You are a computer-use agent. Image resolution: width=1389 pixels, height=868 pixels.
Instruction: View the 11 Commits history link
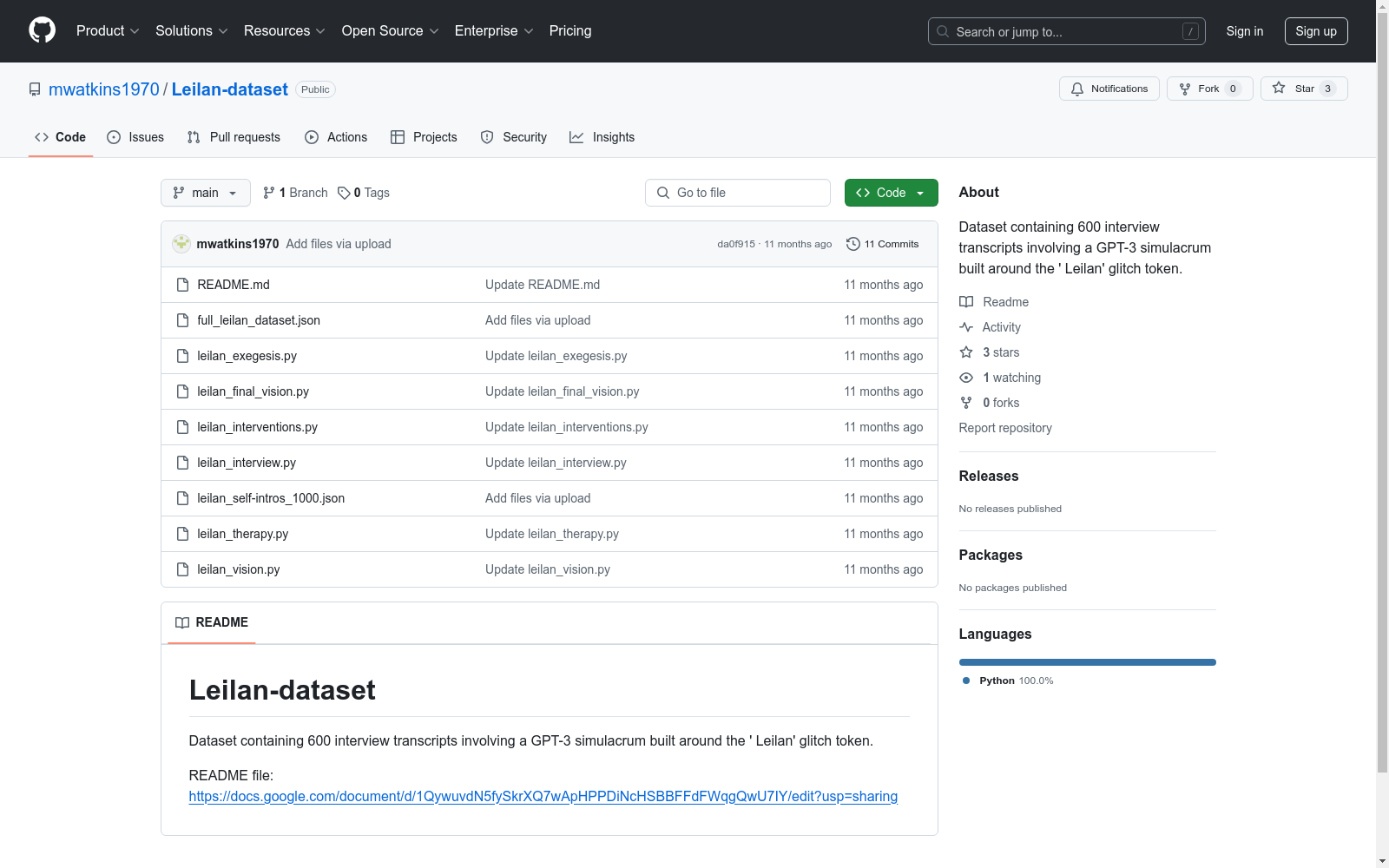883,244
